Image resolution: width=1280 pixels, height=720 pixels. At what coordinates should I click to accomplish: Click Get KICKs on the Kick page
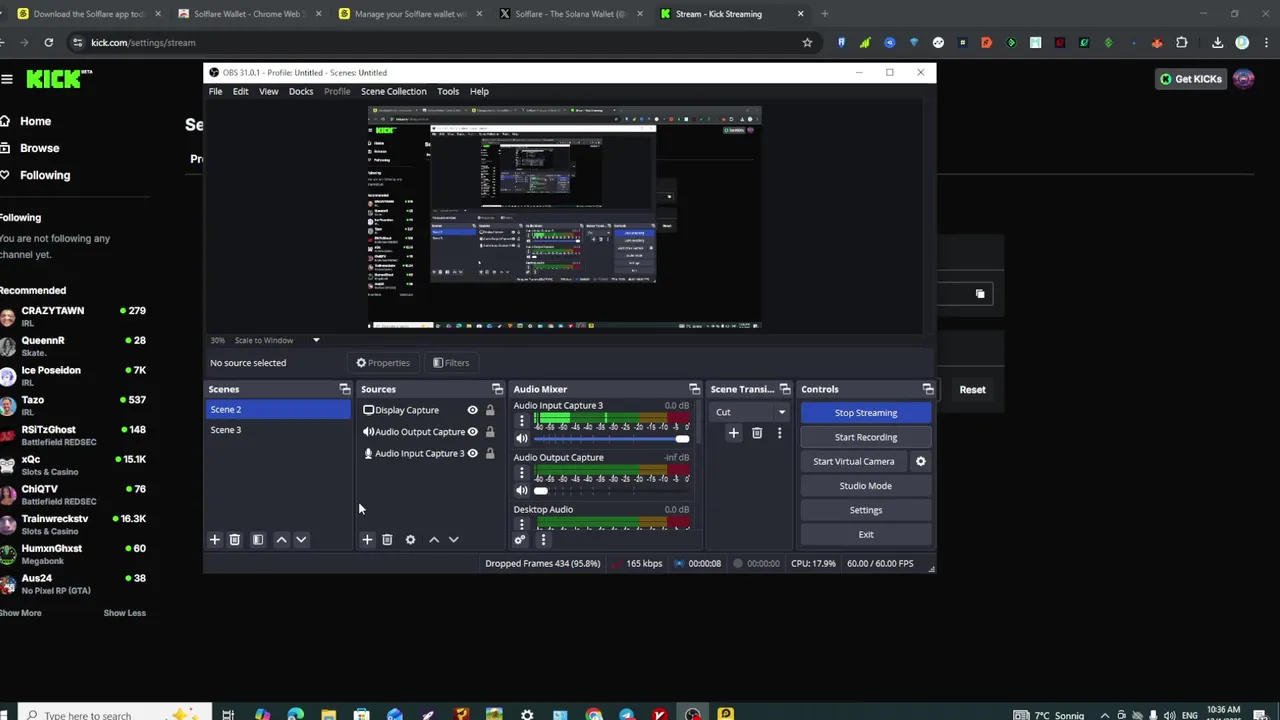coord(1191,79)
